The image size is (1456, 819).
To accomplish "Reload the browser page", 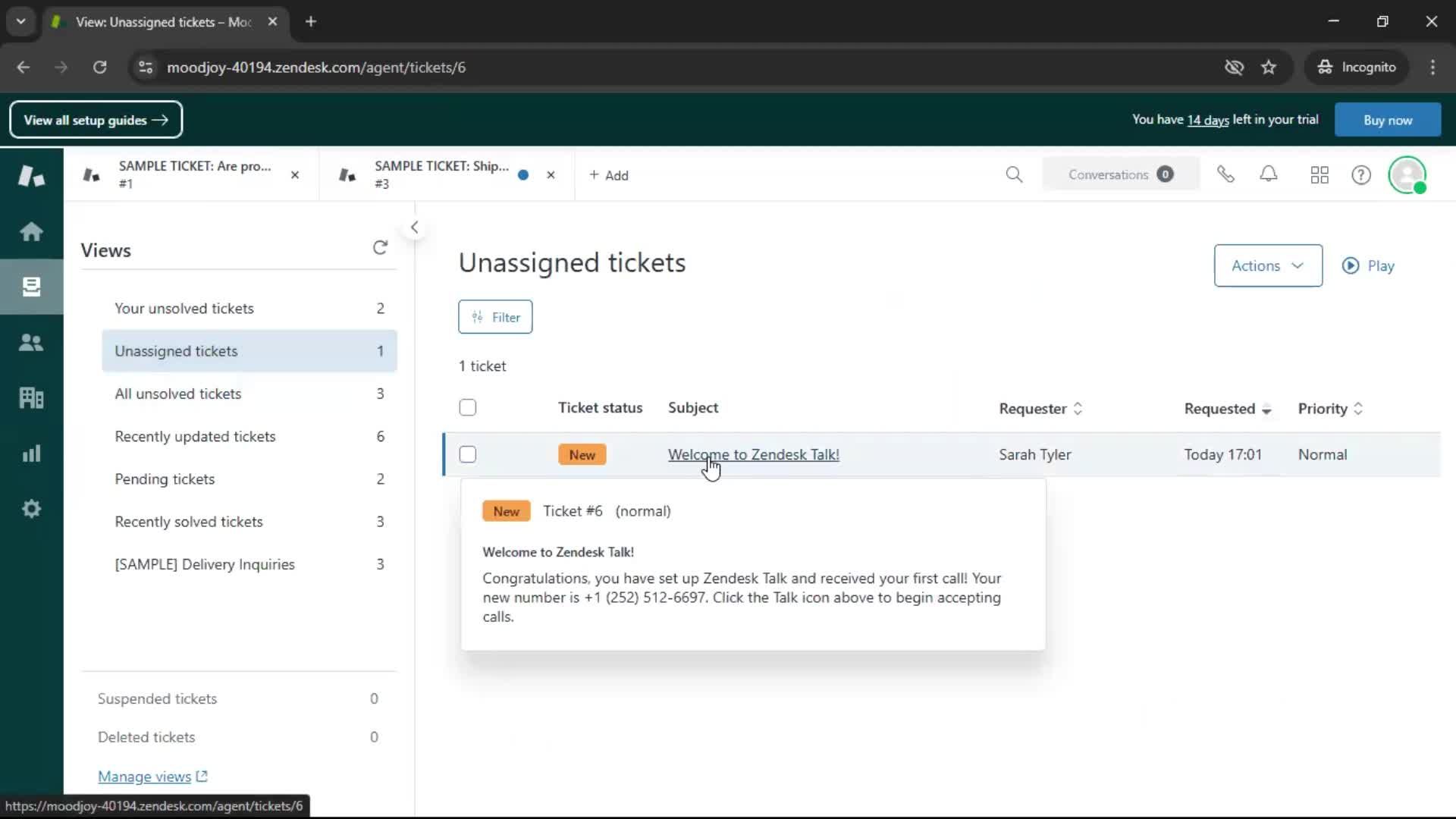I will pyautogui.click(x=99, y=67).
